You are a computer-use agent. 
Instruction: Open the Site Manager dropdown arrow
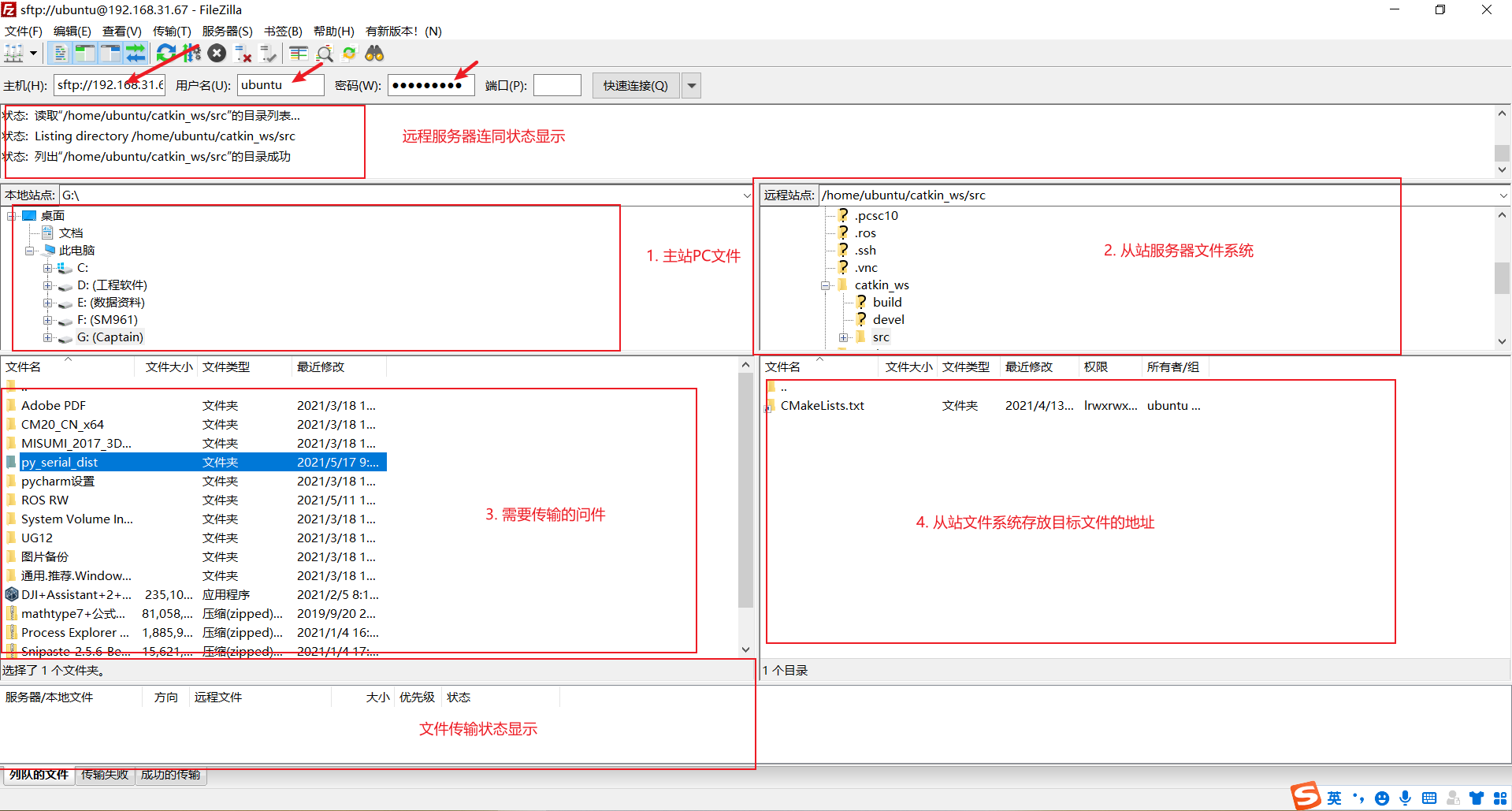click(34, 54)
